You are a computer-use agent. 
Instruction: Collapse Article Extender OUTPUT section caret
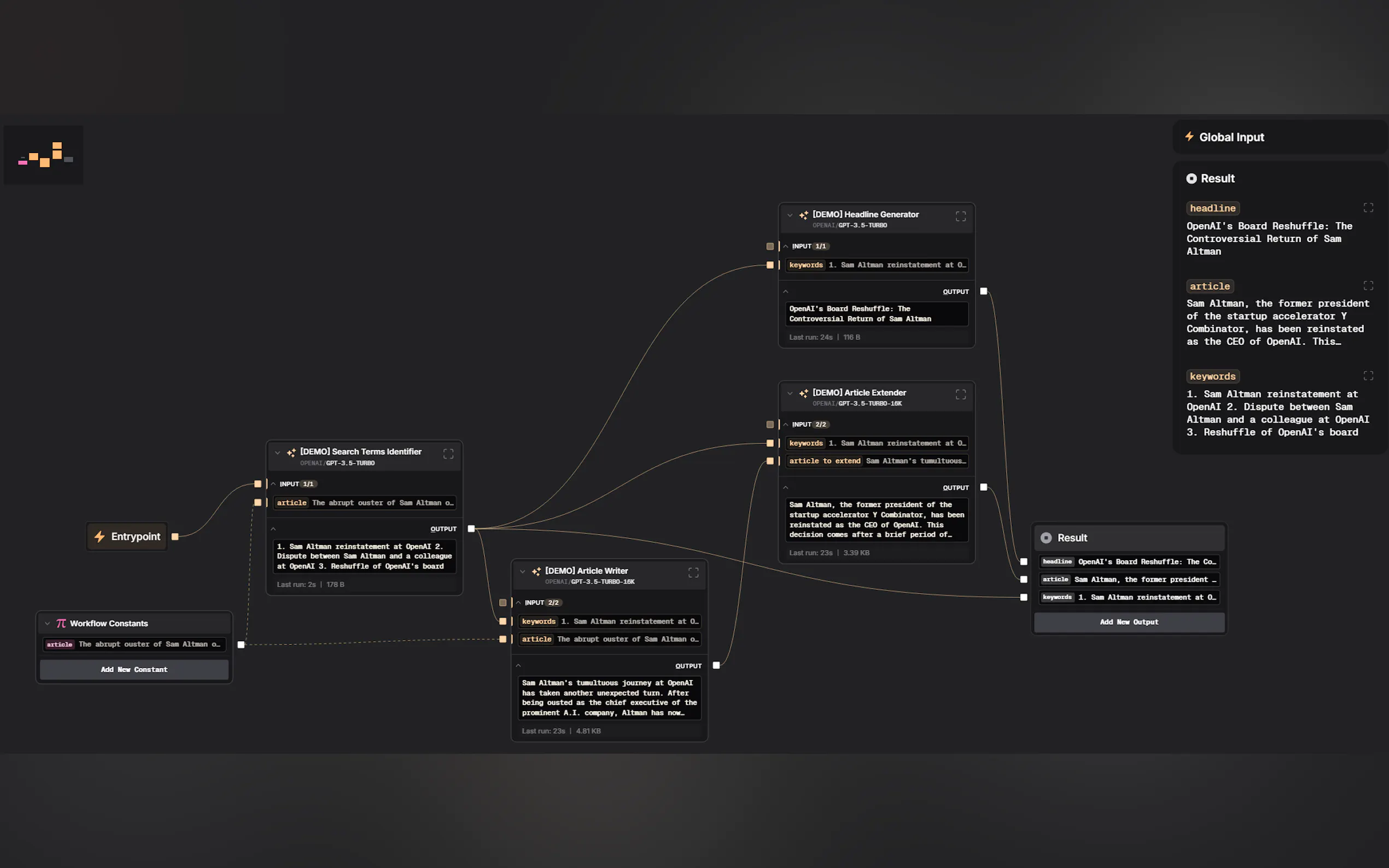click(785, 488)
